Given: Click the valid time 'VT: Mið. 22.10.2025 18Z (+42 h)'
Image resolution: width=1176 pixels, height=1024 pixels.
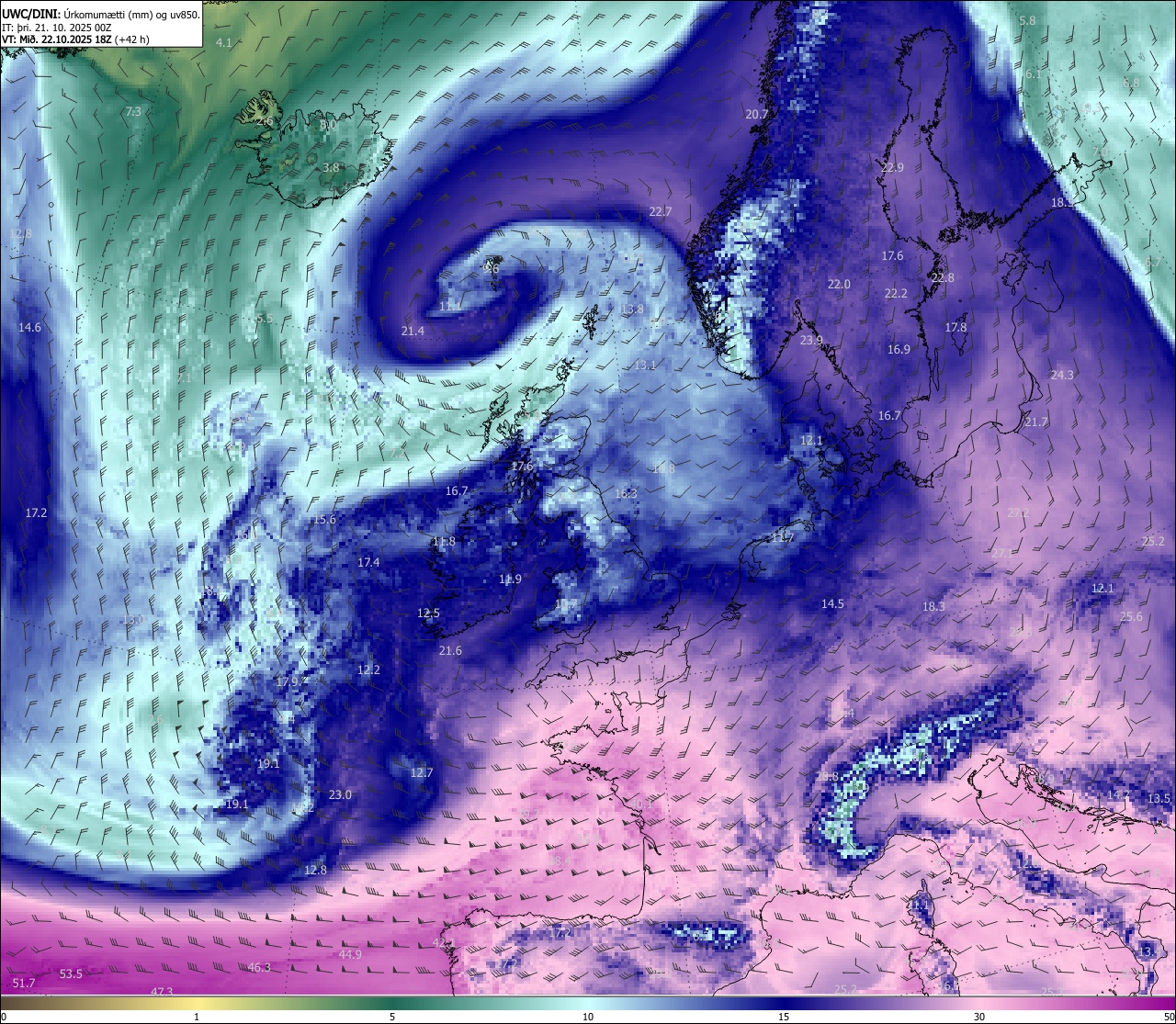Looking at the screenshot, I should coord(75,39).
